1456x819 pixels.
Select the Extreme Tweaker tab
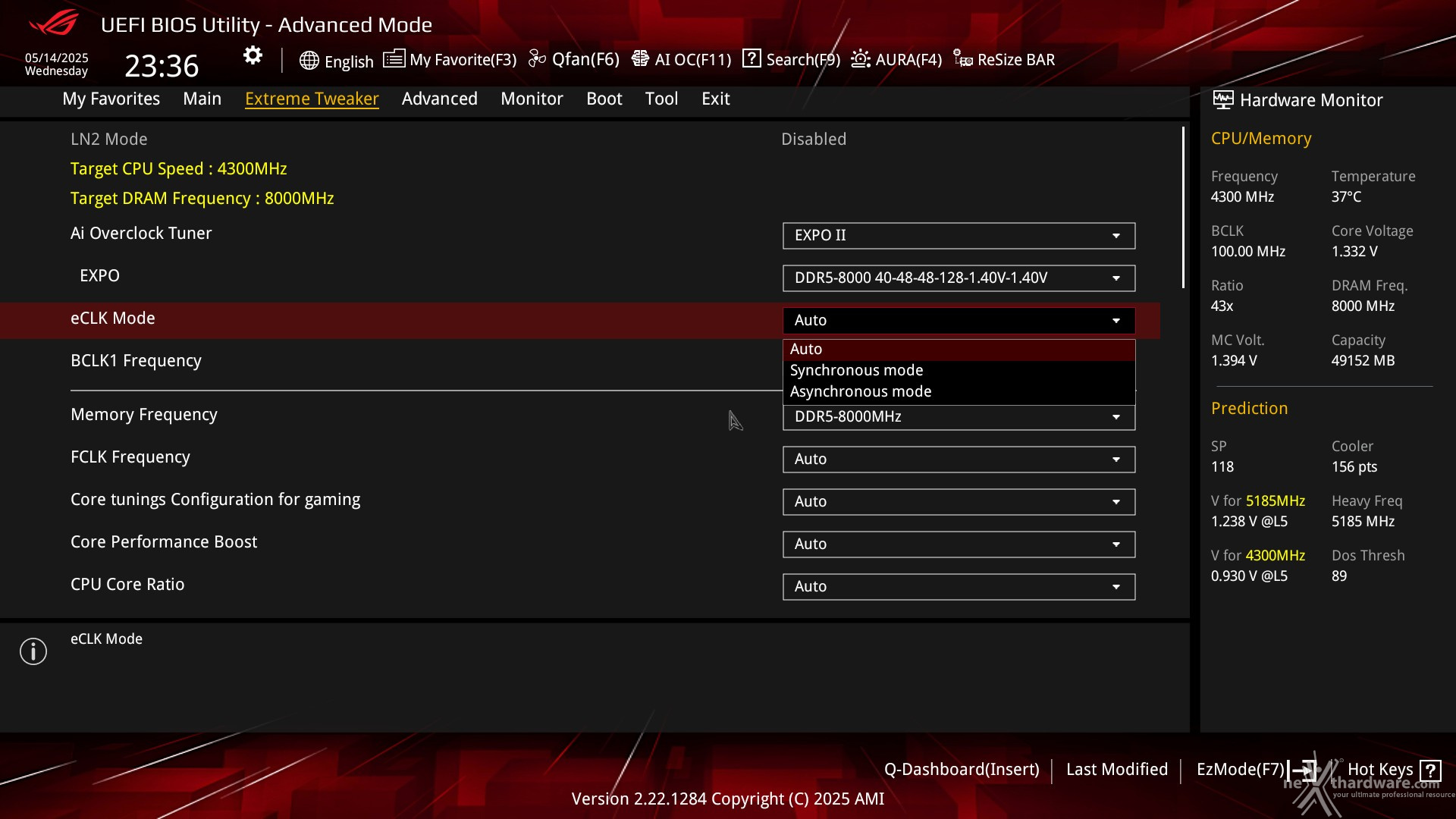point(312,99)
